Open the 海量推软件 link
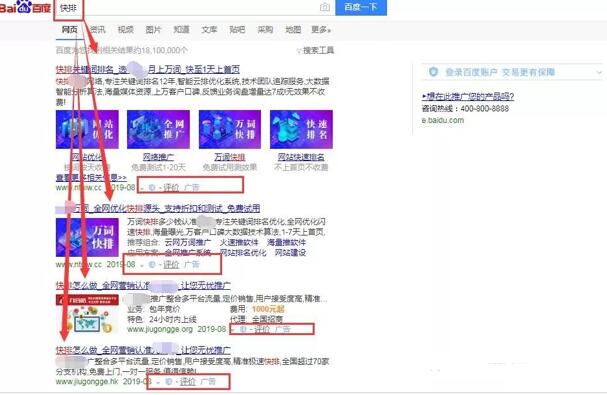Viewport: 607px width, 395px height. (286, 242)
